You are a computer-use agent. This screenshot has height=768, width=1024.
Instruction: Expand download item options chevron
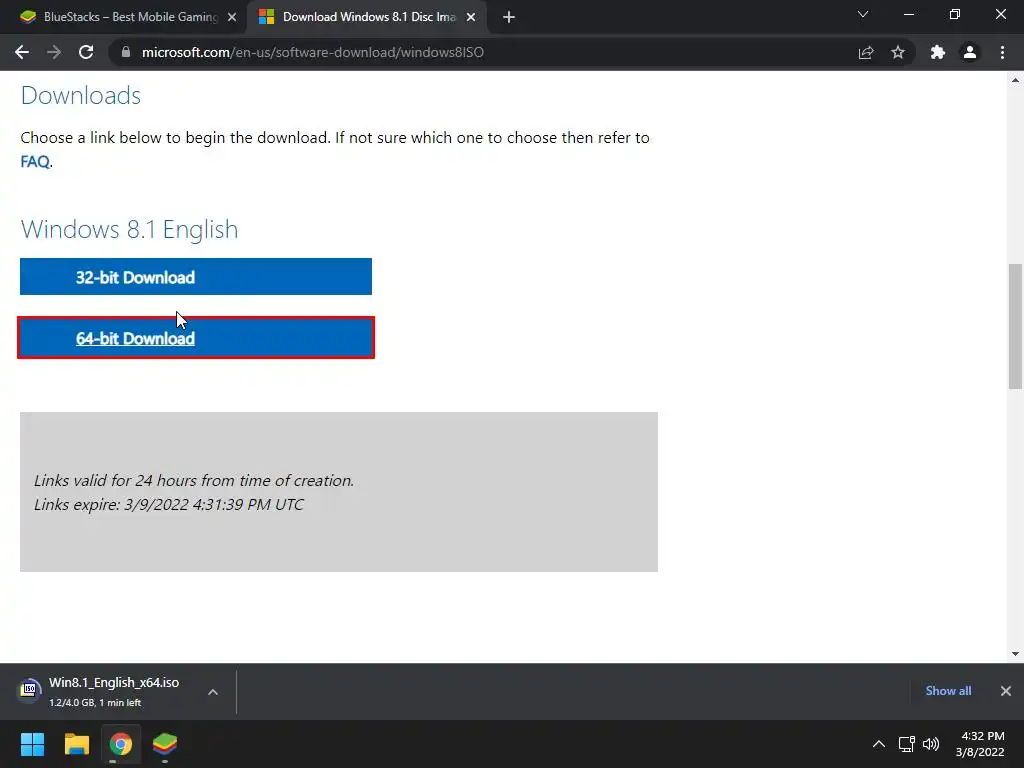pos(213,692)
